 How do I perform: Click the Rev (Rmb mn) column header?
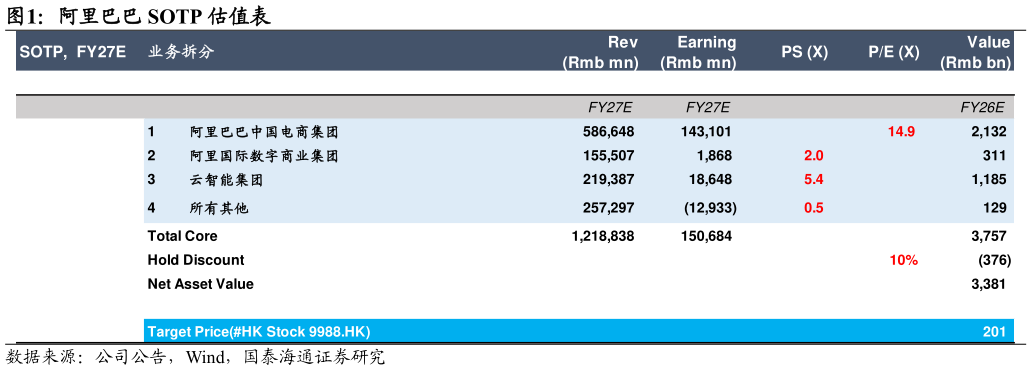pyautogui.click(x=601, y=52)
